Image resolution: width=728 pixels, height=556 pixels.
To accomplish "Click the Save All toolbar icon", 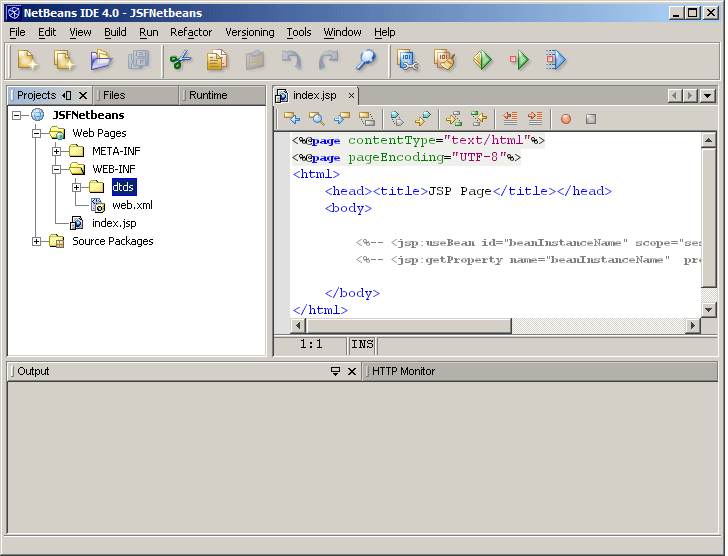I will [x=138, y=60].
